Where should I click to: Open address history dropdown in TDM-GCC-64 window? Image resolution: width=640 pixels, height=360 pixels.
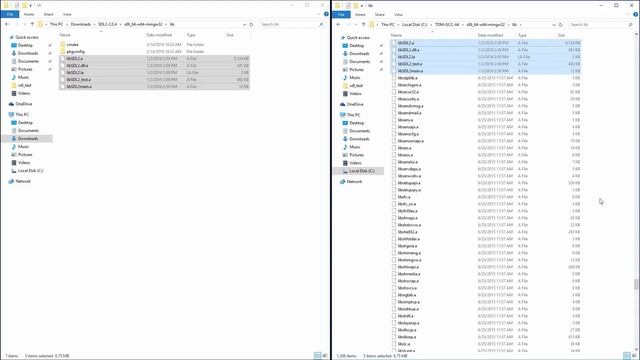point(554,25)
